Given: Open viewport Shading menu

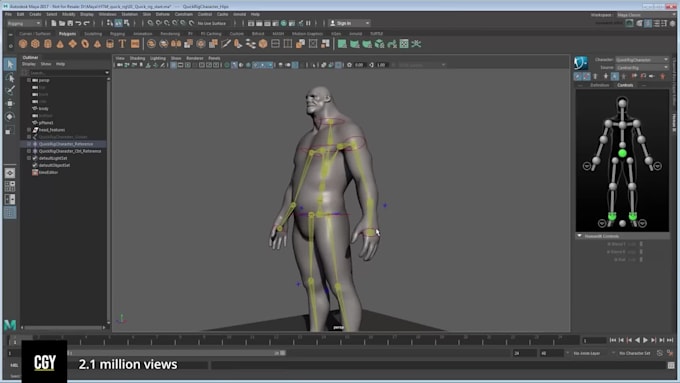Looking at the screenshot, I should pyautogui.click(x=137, y=58).
